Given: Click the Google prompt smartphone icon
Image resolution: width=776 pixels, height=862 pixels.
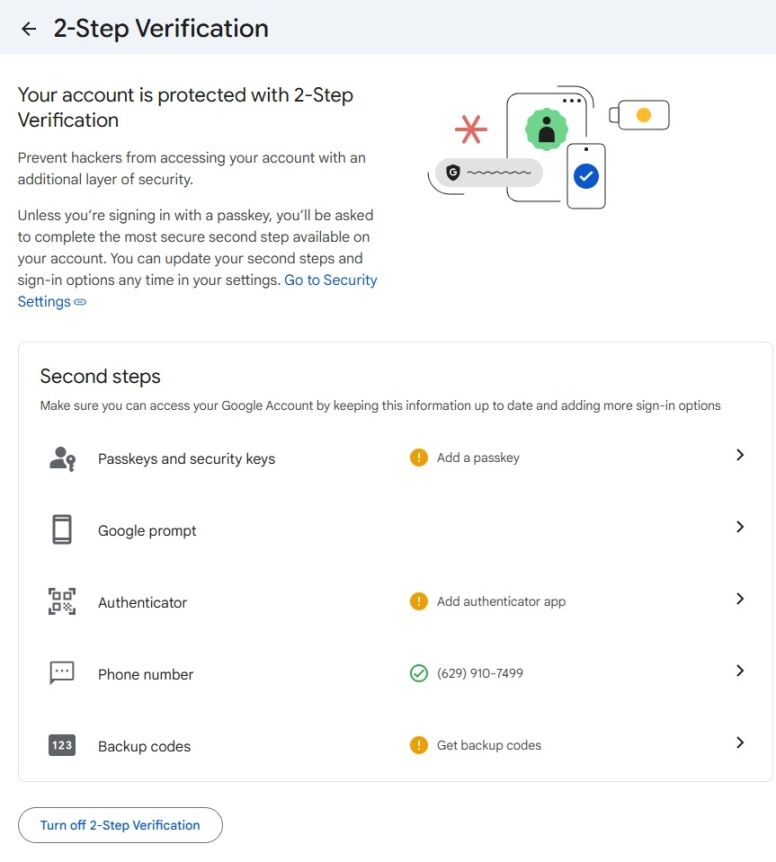Looking at the screenshot, I should [x=63, y=527].
